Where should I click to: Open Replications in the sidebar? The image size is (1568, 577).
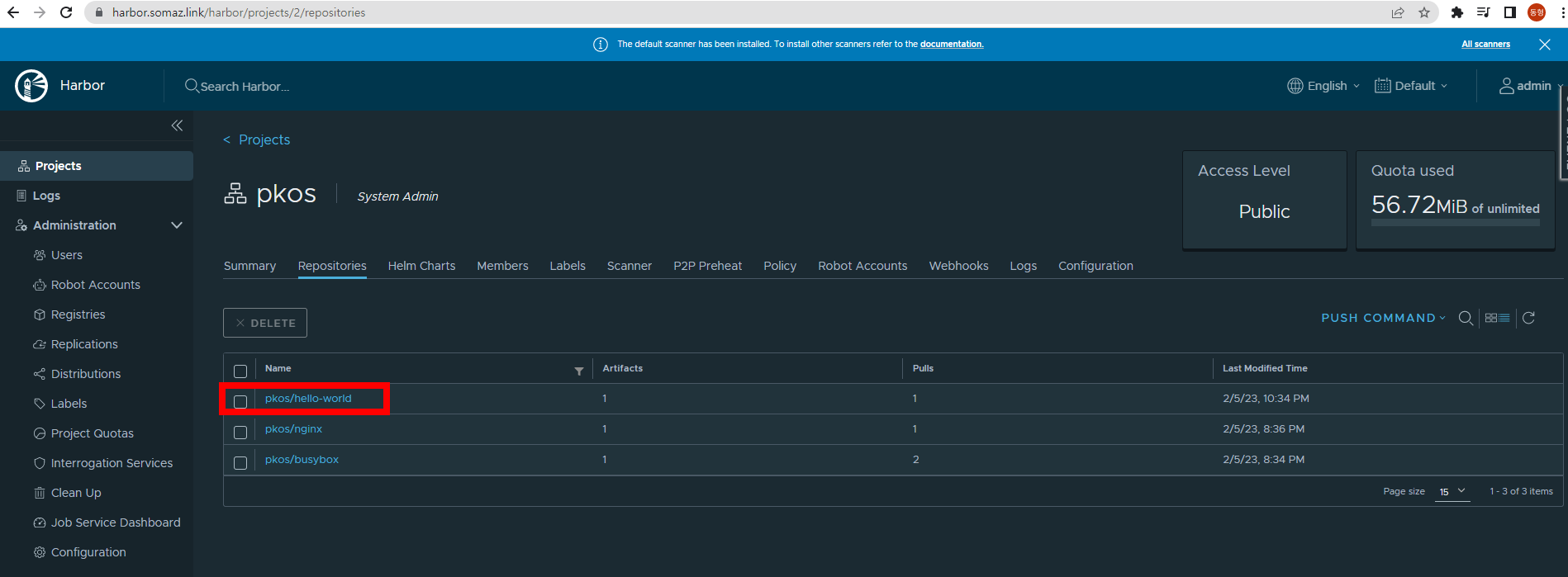84,344
